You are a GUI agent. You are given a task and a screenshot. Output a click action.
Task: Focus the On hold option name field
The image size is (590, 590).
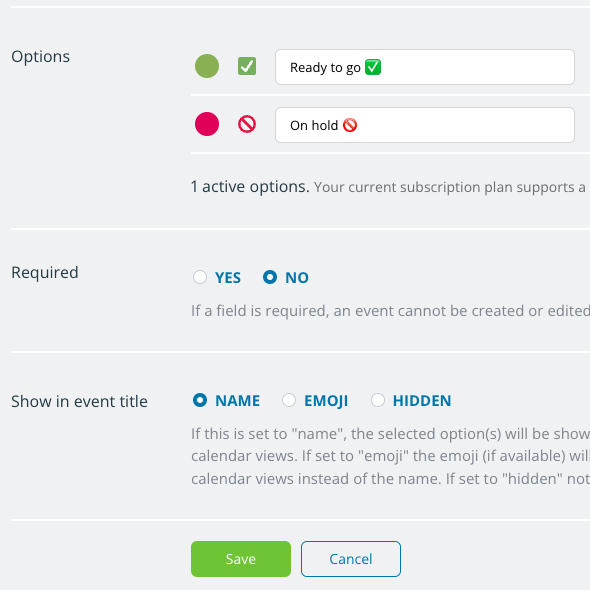425,125
